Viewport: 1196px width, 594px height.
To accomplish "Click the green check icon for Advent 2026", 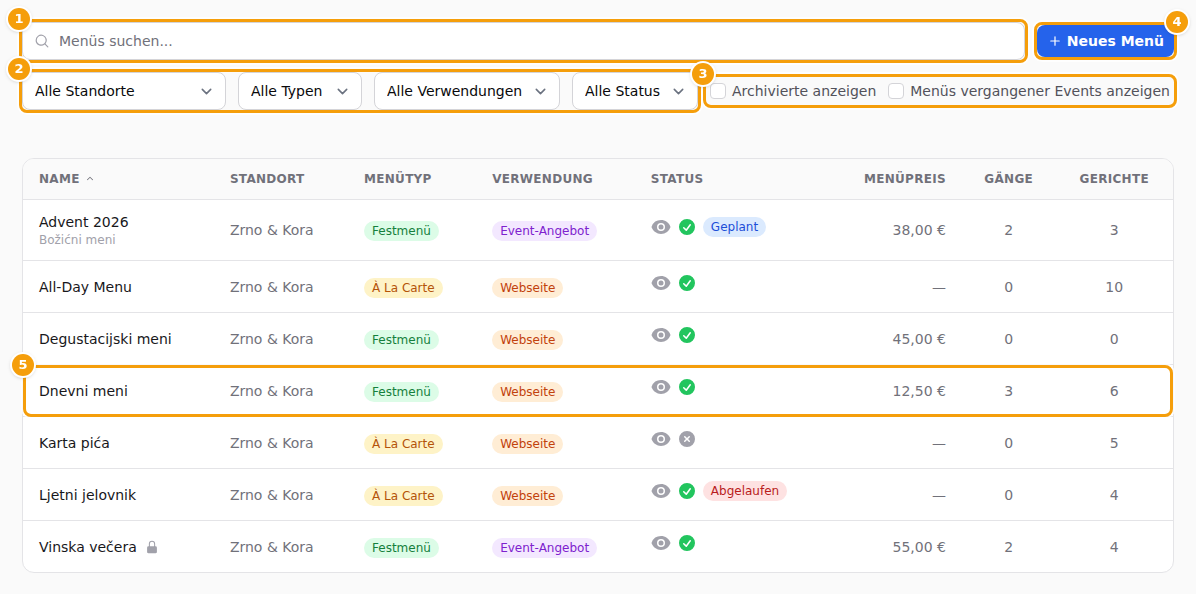I will pos(687,226).
